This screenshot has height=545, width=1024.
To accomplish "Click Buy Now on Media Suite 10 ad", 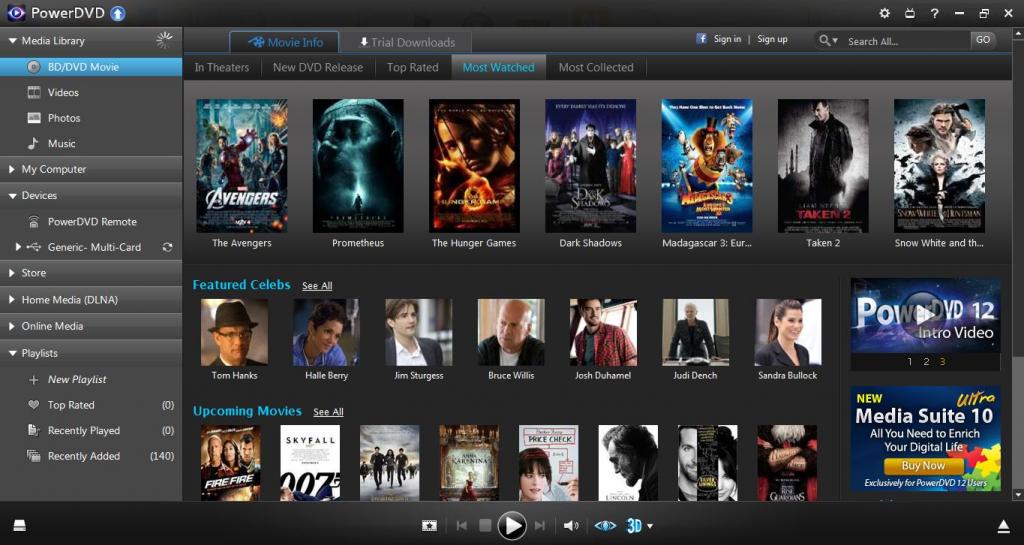I will pyautogui.click(x=923, y=466).
